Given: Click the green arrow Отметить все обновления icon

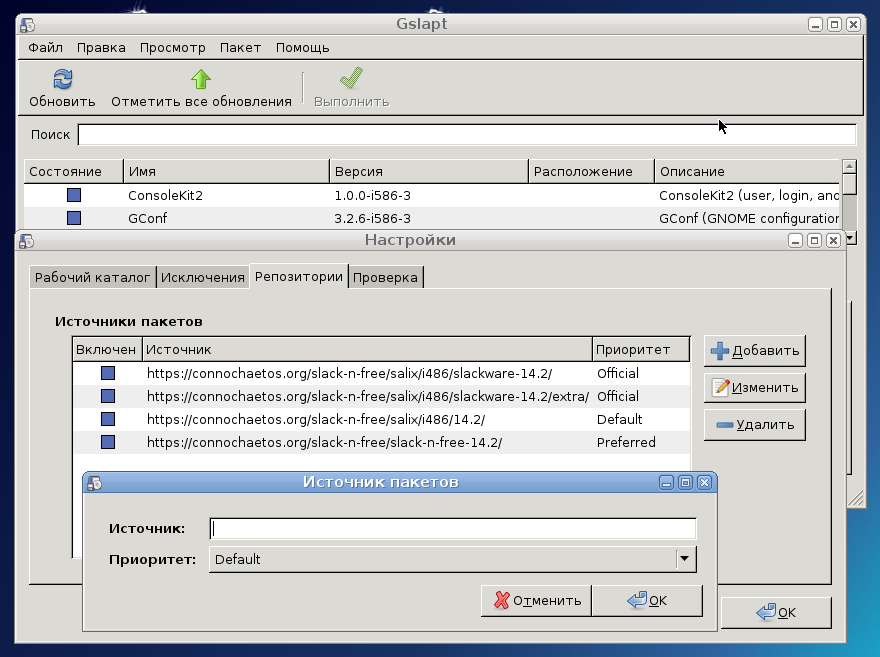Looking at the screenshot, I should pos(200,79).
